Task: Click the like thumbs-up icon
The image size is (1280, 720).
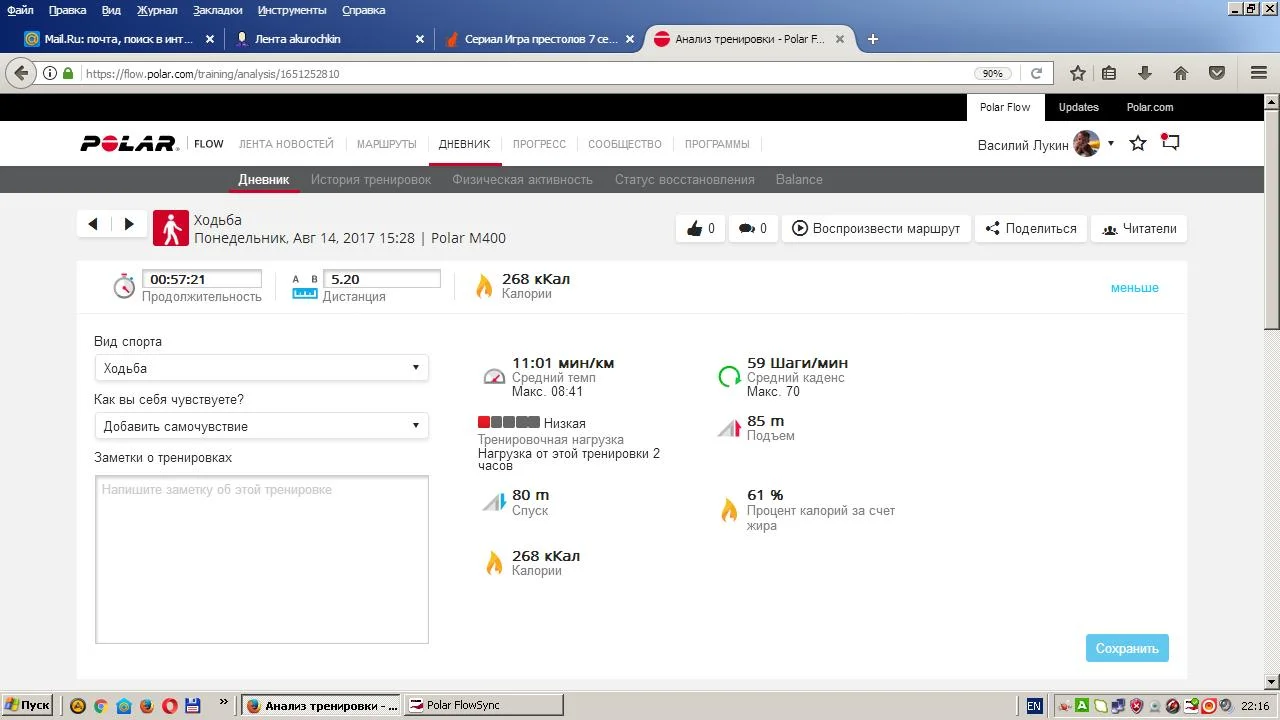Action: [695, 229]
